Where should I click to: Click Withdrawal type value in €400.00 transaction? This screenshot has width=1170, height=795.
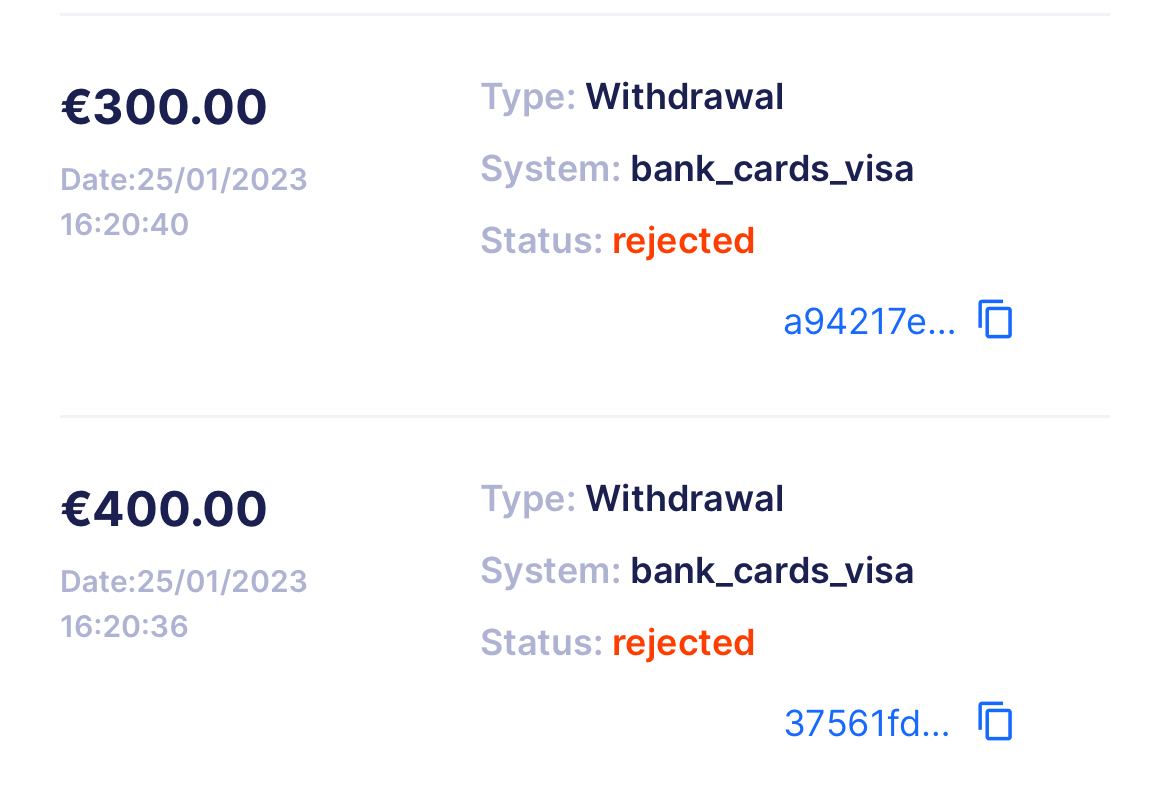click(684, 499)
